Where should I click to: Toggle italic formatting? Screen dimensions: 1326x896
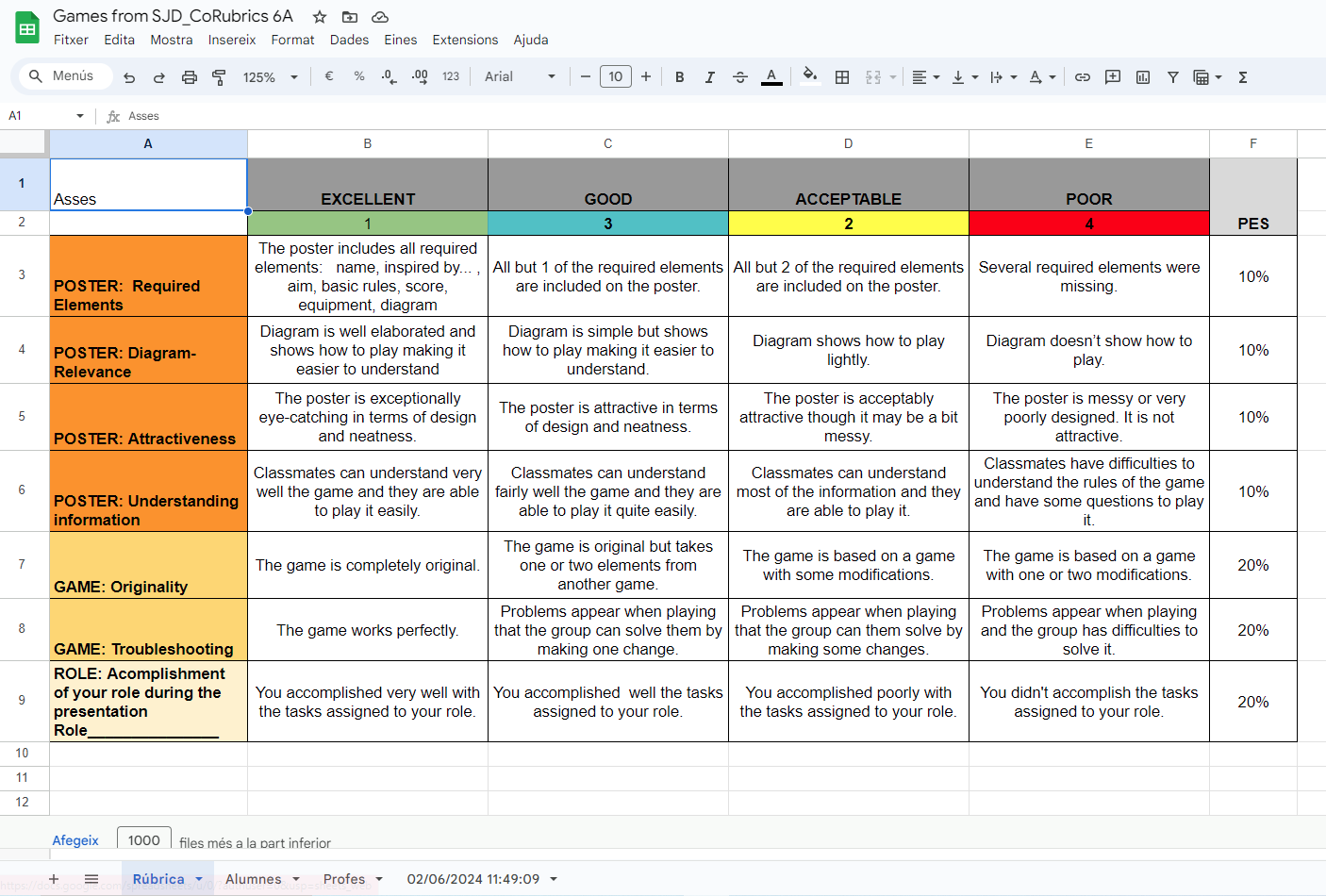pyautogui.click(x=709, y=77)
